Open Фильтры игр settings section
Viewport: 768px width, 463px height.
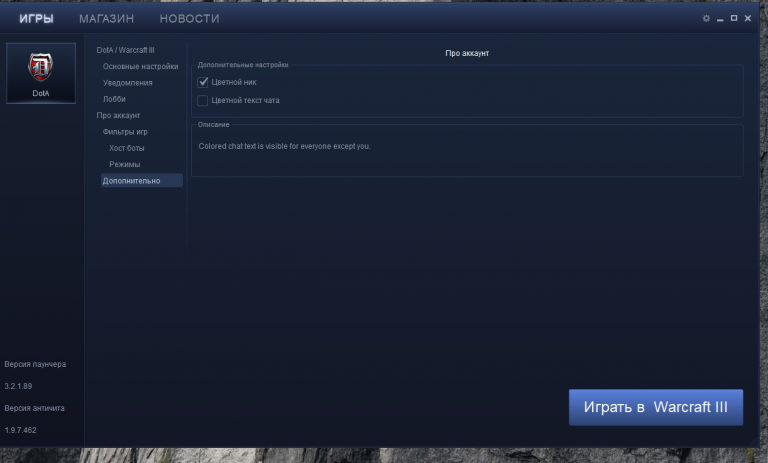[125, 132]
